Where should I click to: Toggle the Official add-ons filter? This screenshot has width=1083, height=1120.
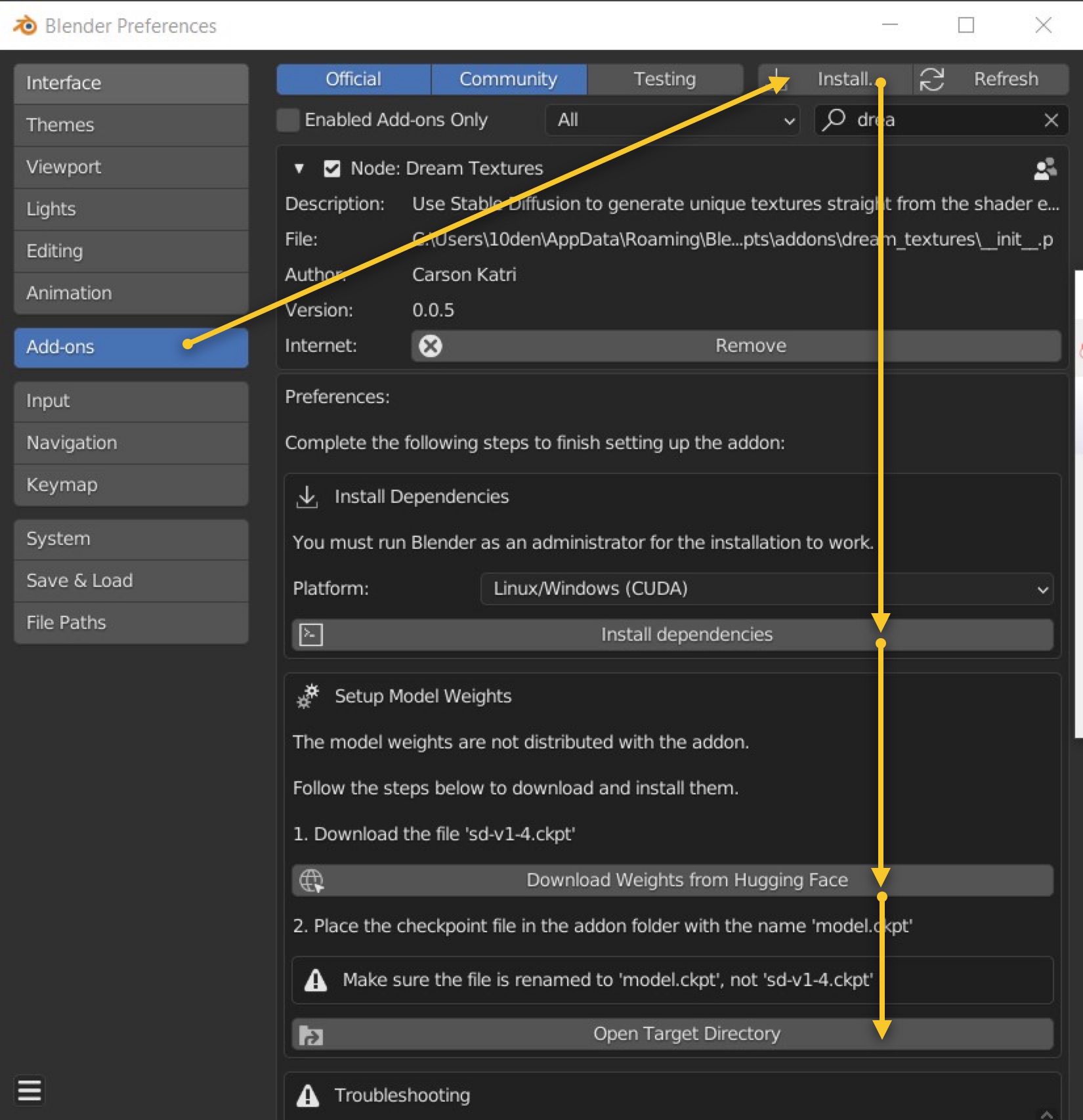coord(353,79)
